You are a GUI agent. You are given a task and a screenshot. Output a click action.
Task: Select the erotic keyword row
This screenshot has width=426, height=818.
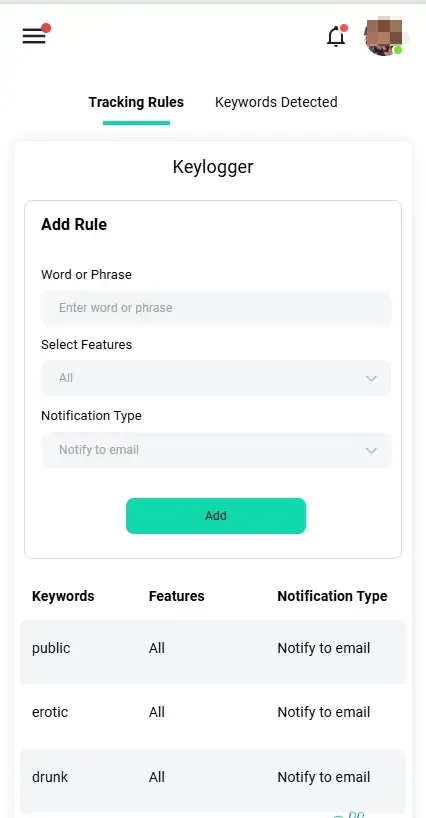click(213, 713)
